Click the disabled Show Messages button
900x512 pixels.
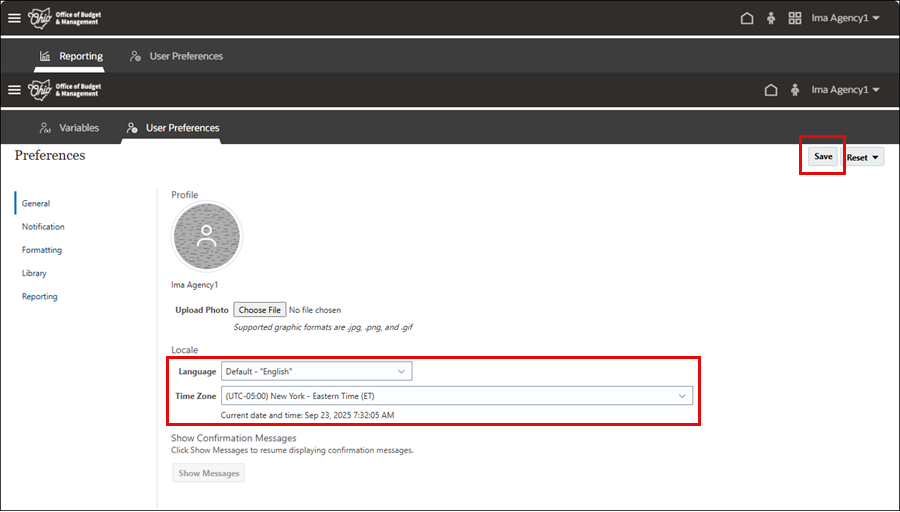[x=208, y=473]
